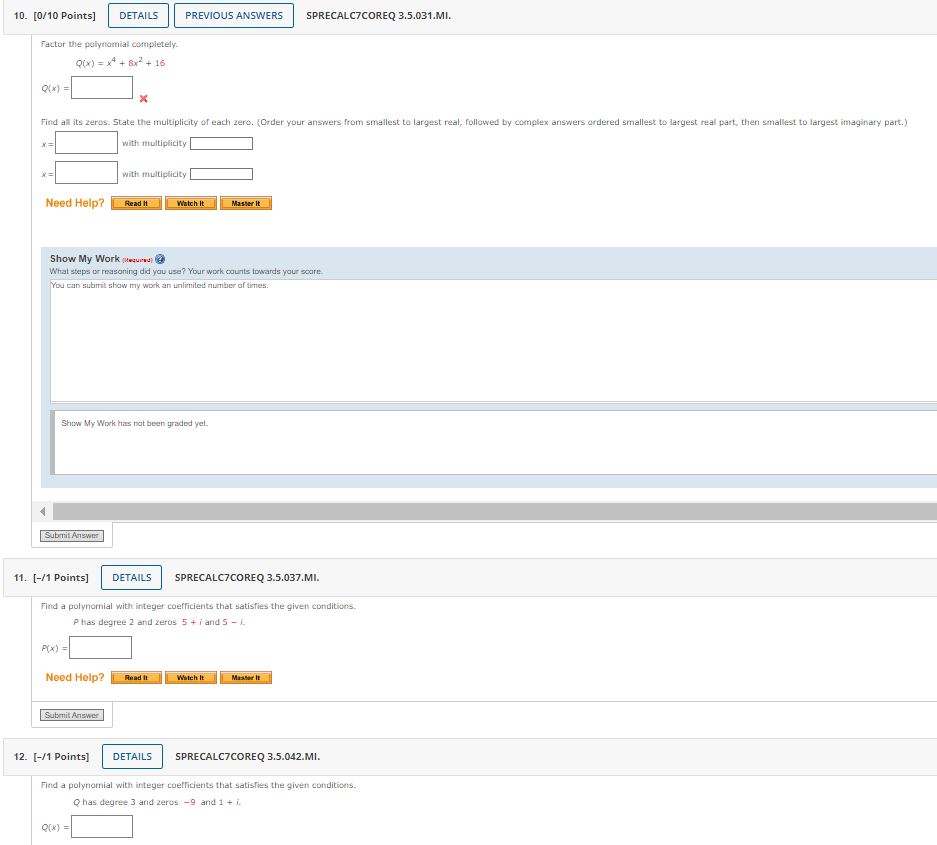Click Watch It for question 11
937x845 pixels.
click(x=190, y=677)
